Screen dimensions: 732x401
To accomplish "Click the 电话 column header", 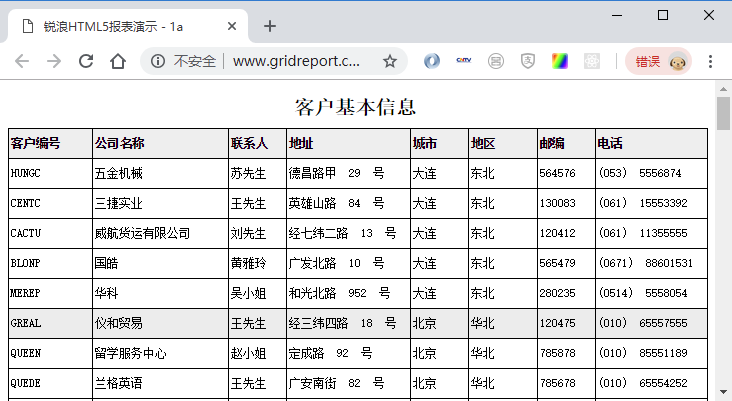I will 652,143.
